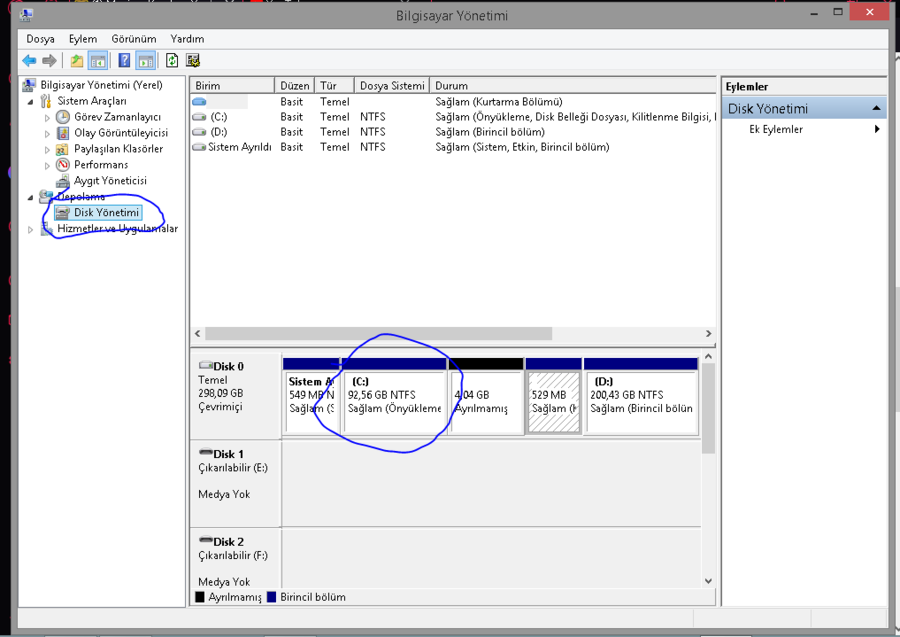
Task: Select Aygıt Yöneticisi in the tree
Action: [110, 181]
